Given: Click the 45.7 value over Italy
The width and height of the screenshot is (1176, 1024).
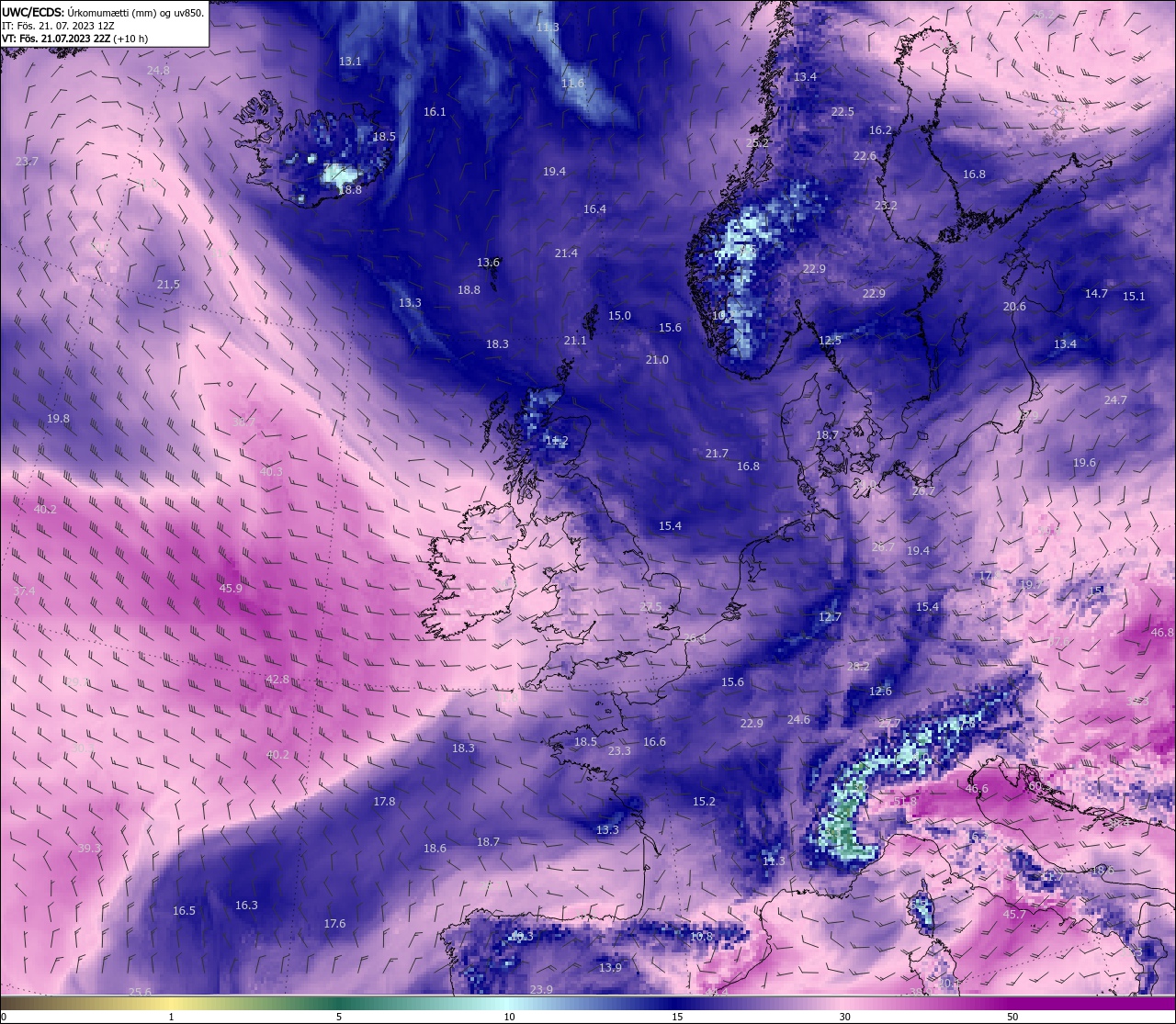Looking at the screenshot, I should tap(1014, 915).
